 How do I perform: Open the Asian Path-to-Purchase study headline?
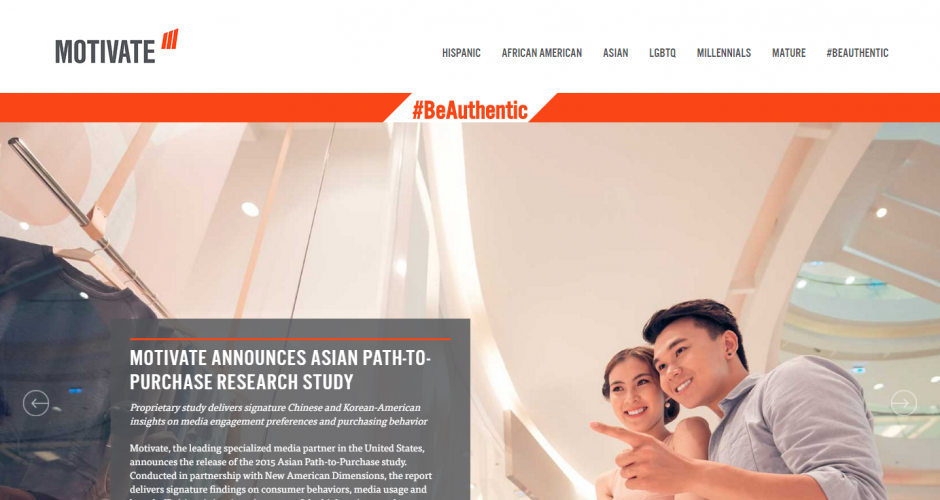[x=280, y=369]
